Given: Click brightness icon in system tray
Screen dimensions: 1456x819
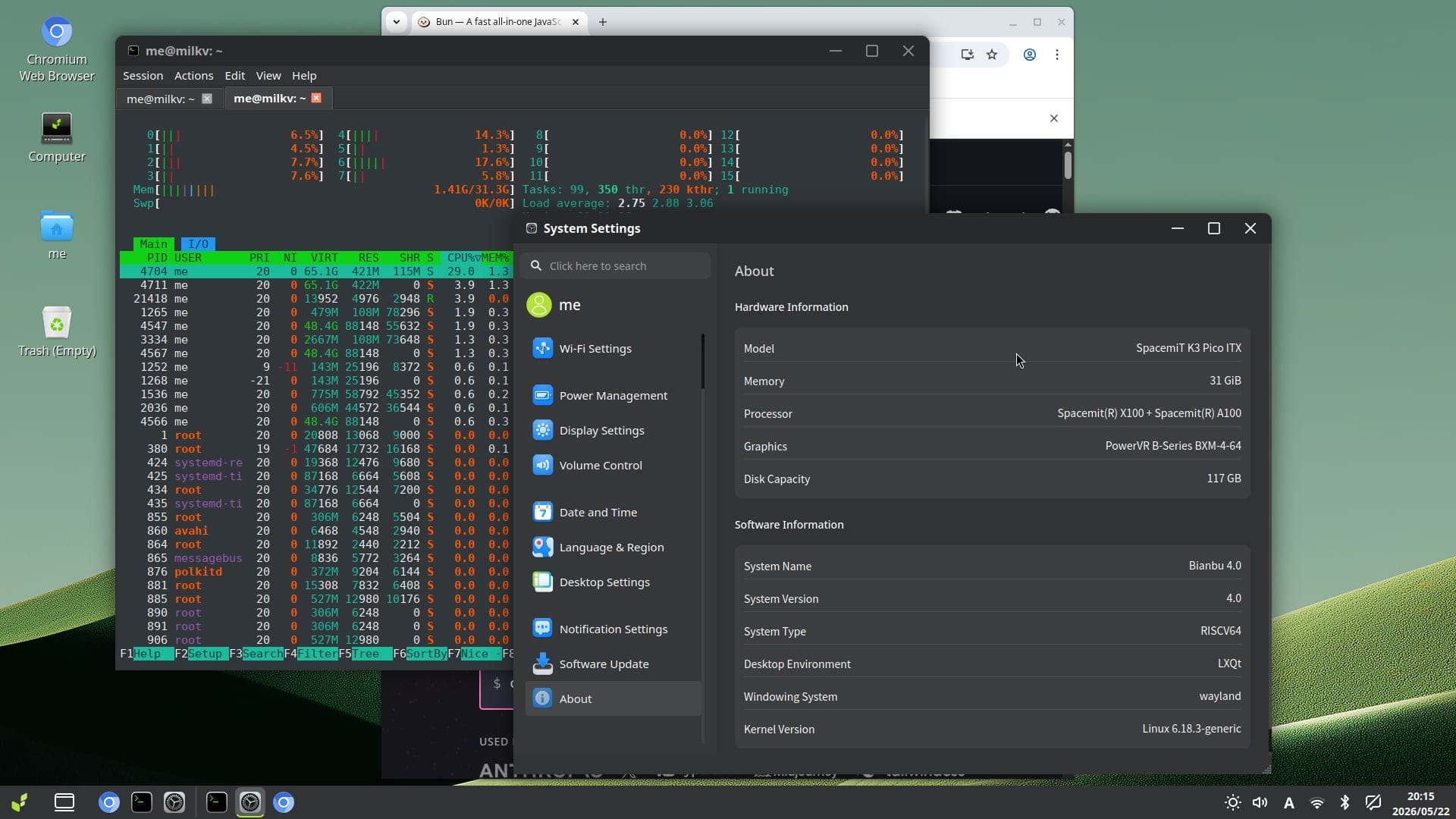Looking at the screenshot, I should pyautogui.click(x=1233, y=802).
